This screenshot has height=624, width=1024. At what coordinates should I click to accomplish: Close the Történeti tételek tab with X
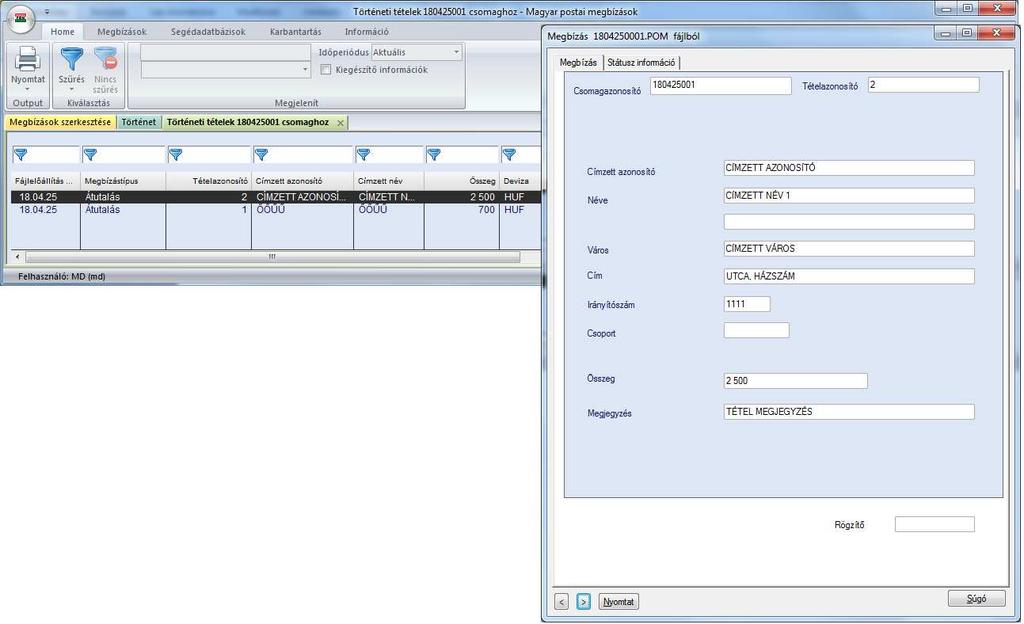pyautogui.click(x=340, y=123)
